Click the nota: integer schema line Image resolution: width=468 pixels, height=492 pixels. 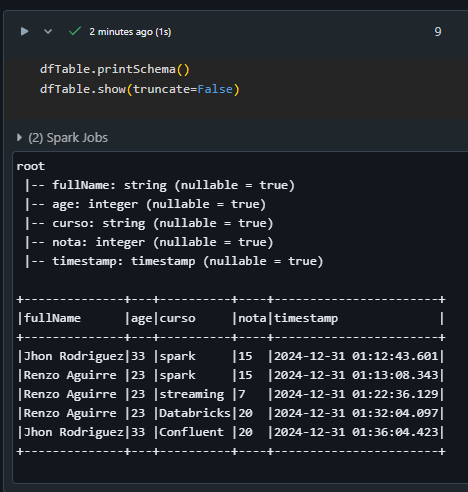149,242
